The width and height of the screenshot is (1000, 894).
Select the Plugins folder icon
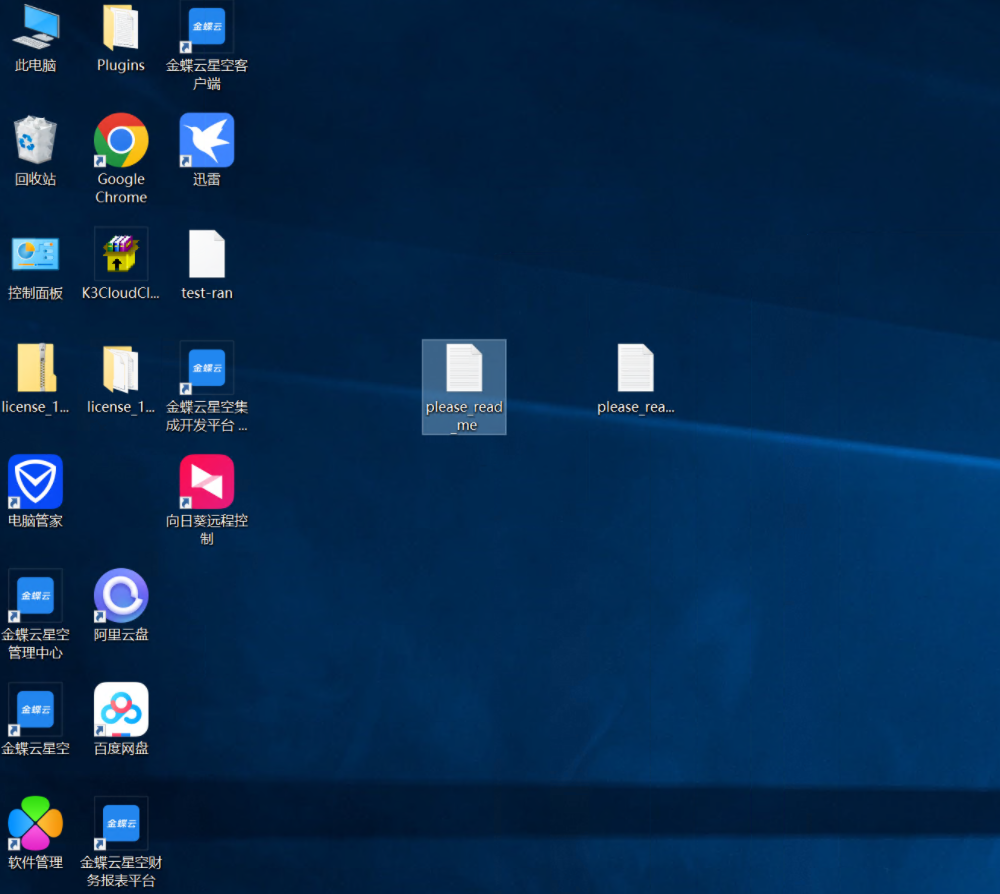coord(121,28)
